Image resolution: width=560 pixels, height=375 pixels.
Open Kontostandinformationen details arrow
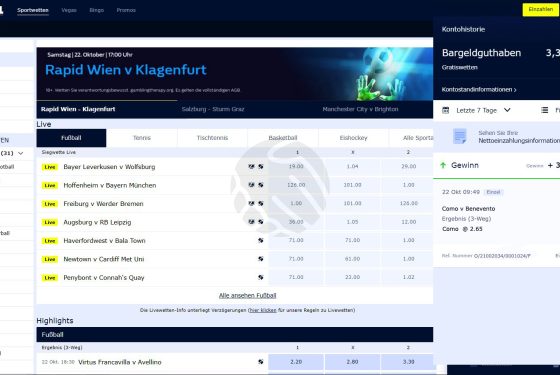pos(515,90)
